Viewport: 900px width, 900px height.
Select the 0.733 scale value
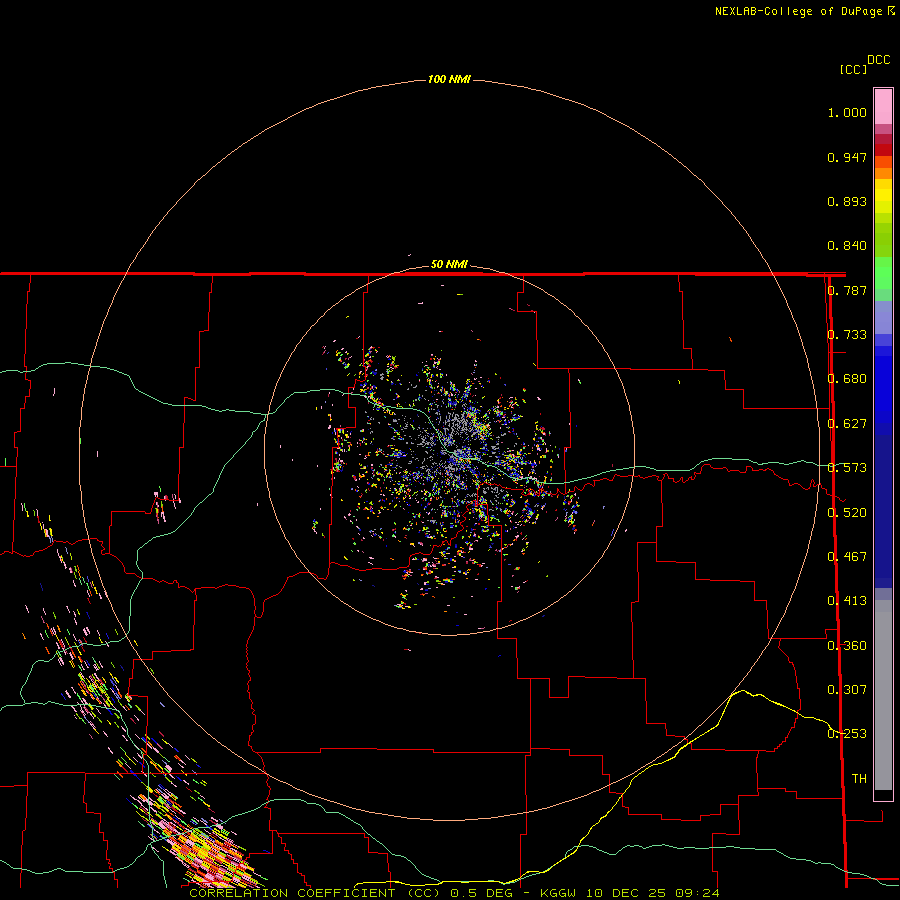[847, 335]
